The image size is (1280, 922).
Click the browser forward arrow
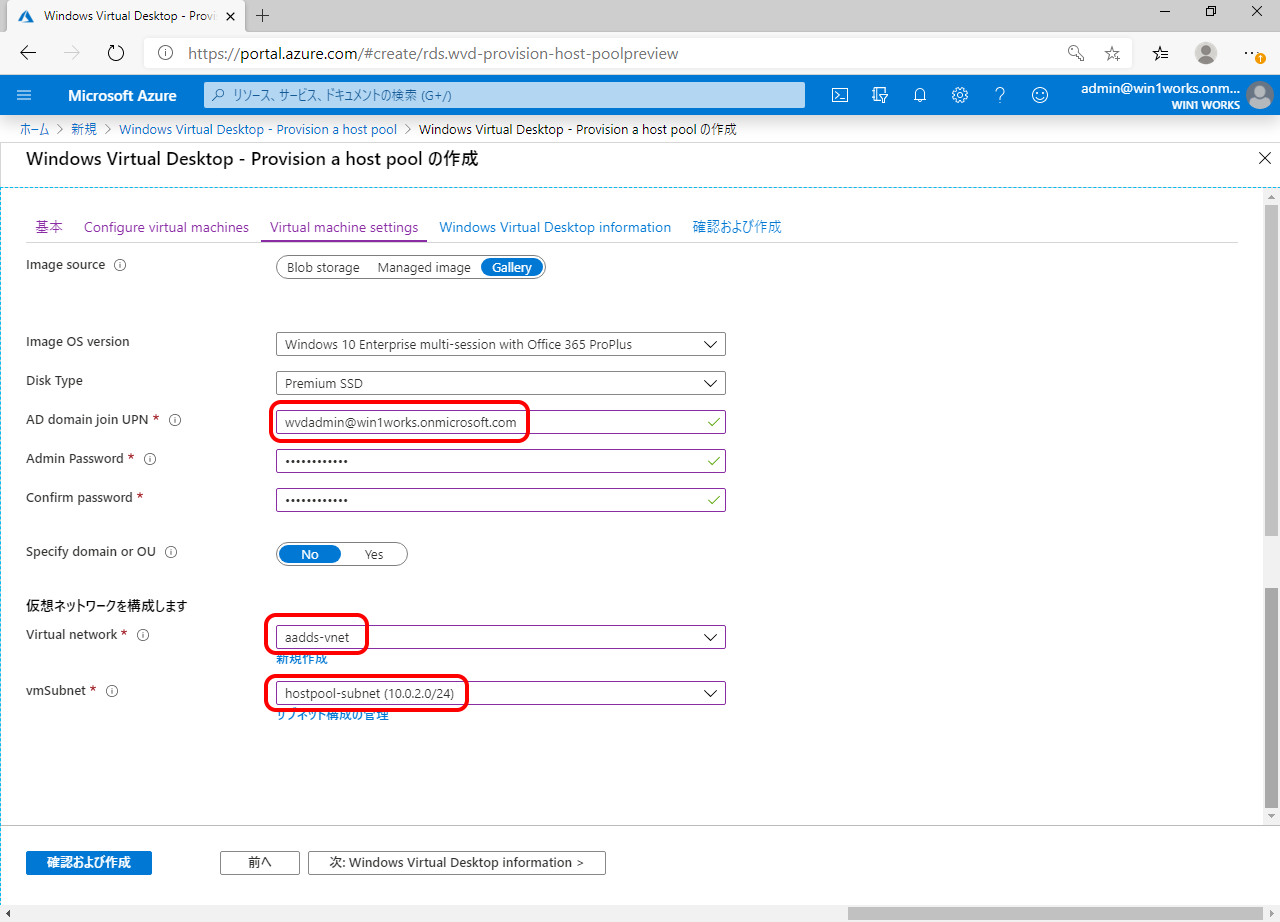tap(71, 53)
